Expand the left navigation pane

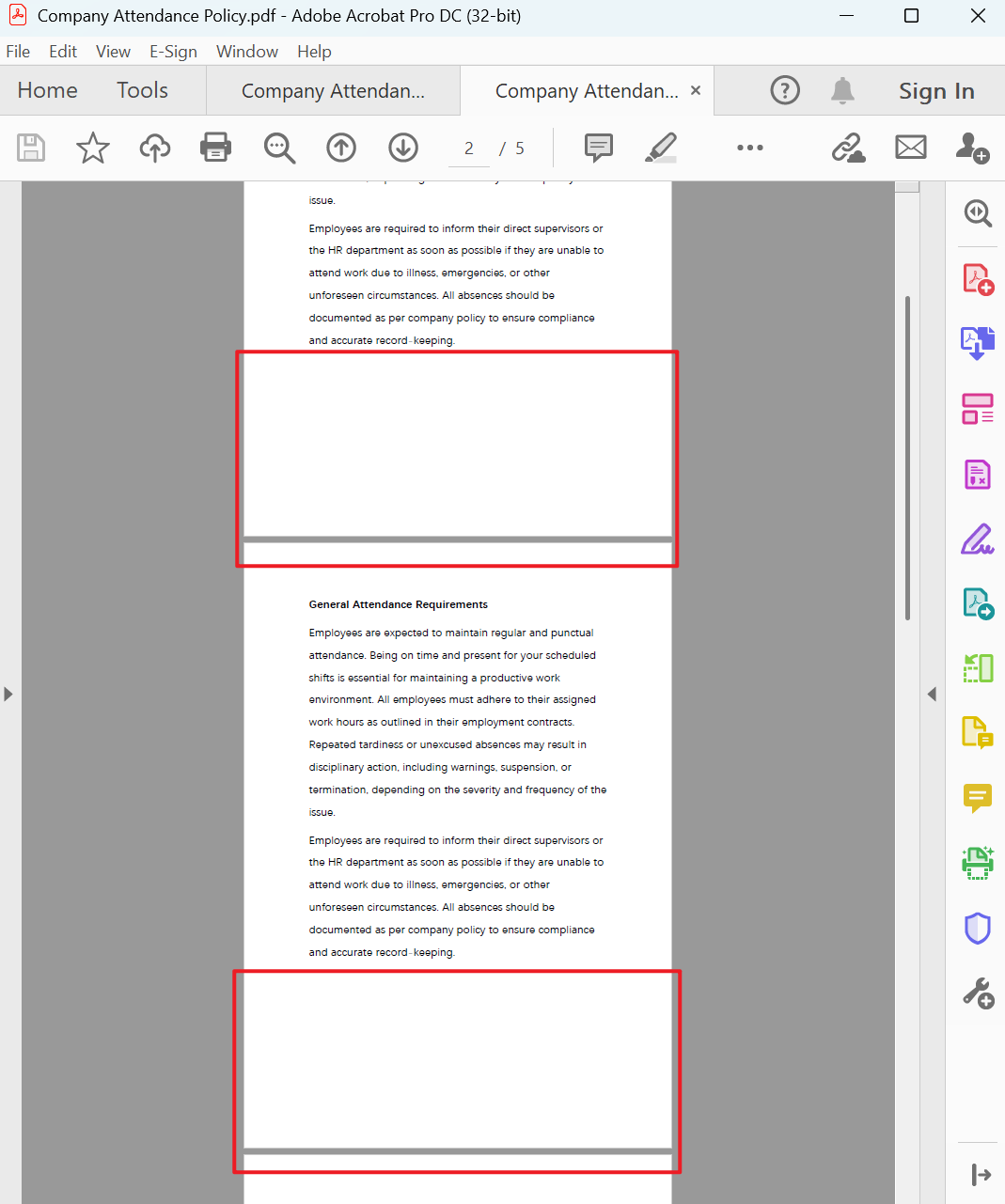pyautogui.click(x=8, y=694)
